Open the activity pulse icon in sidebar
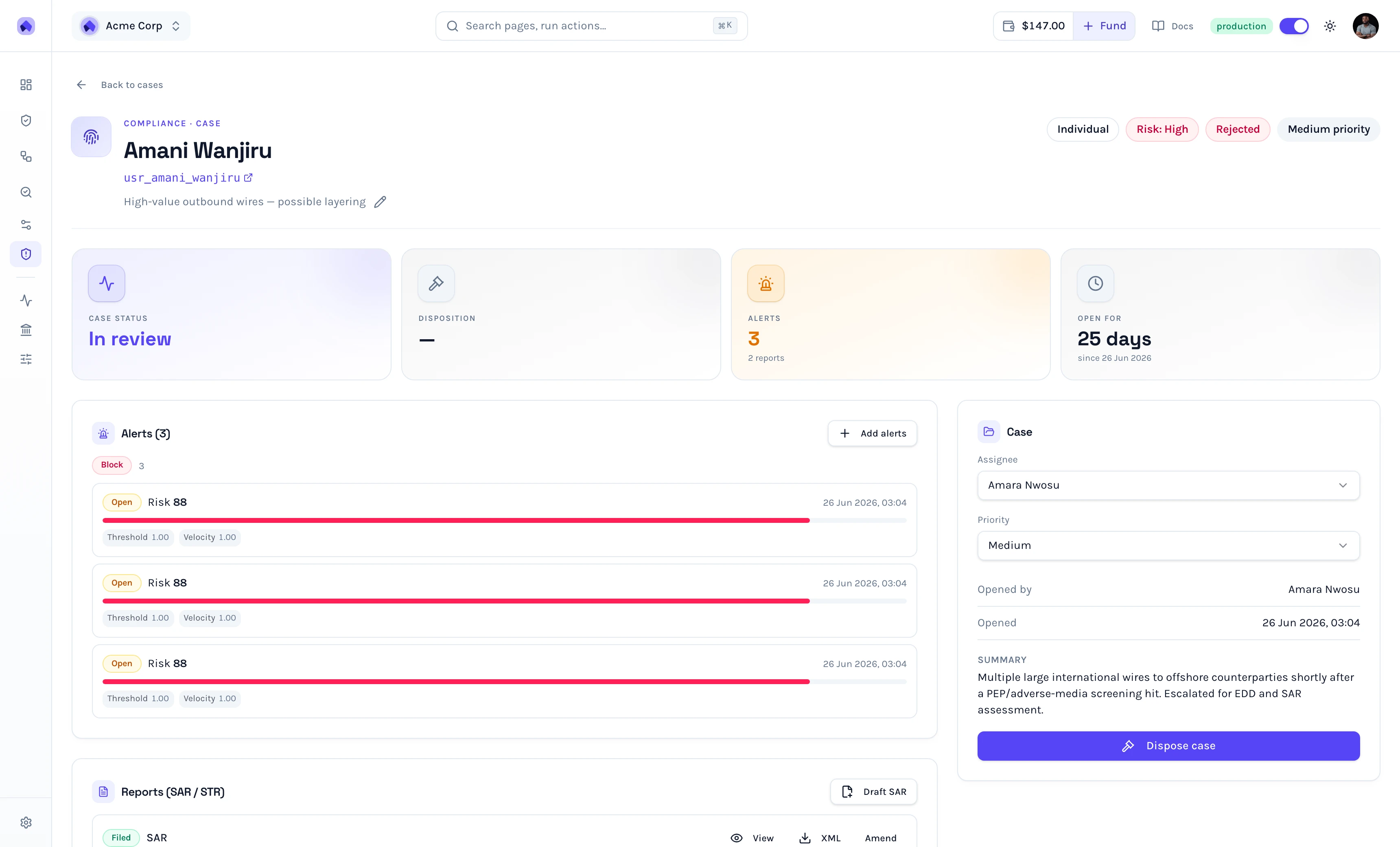 point(26,300)
